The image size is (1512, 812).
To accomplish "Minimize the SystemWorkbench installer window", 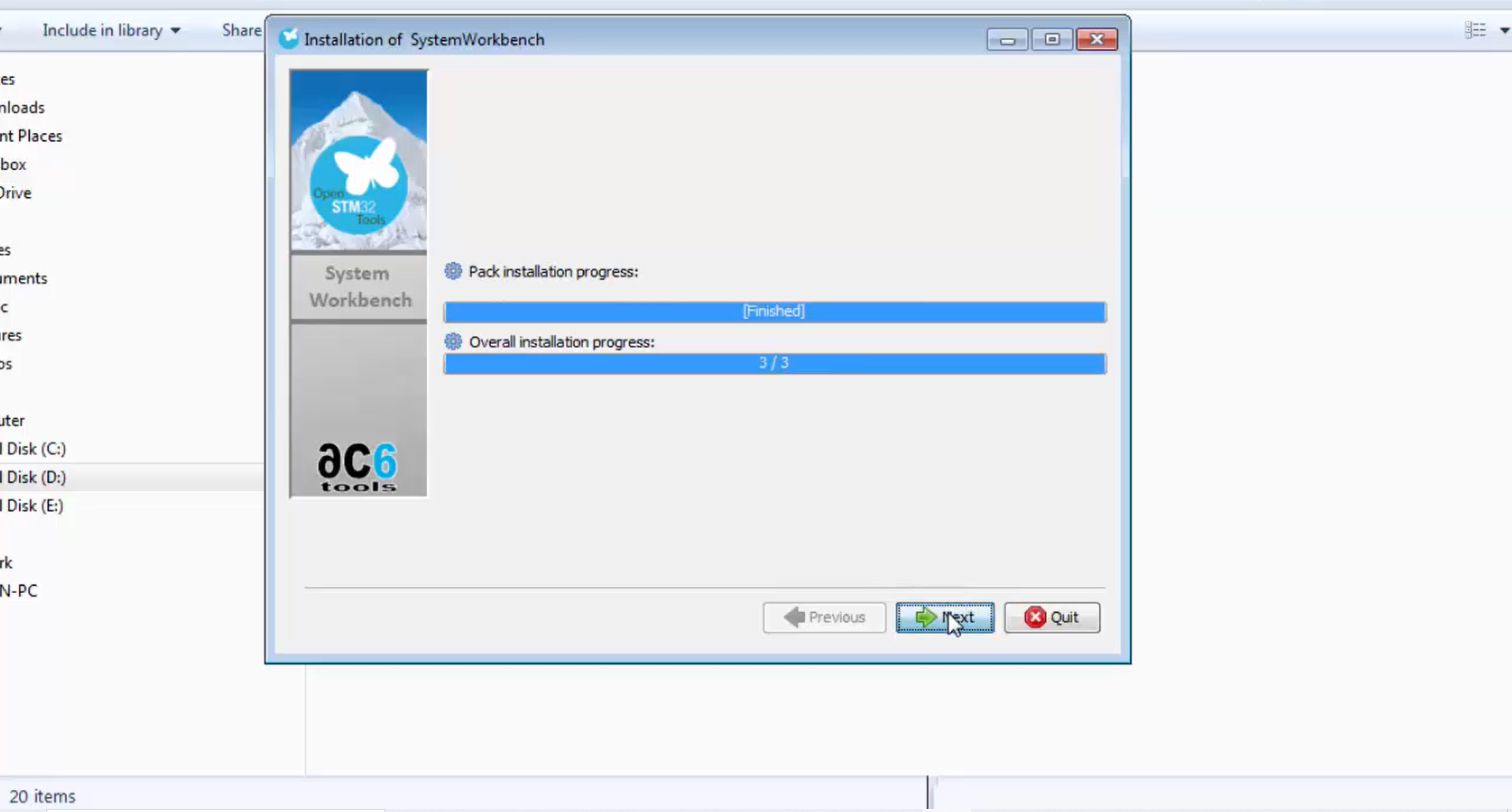I will [x=1007, y=39].
